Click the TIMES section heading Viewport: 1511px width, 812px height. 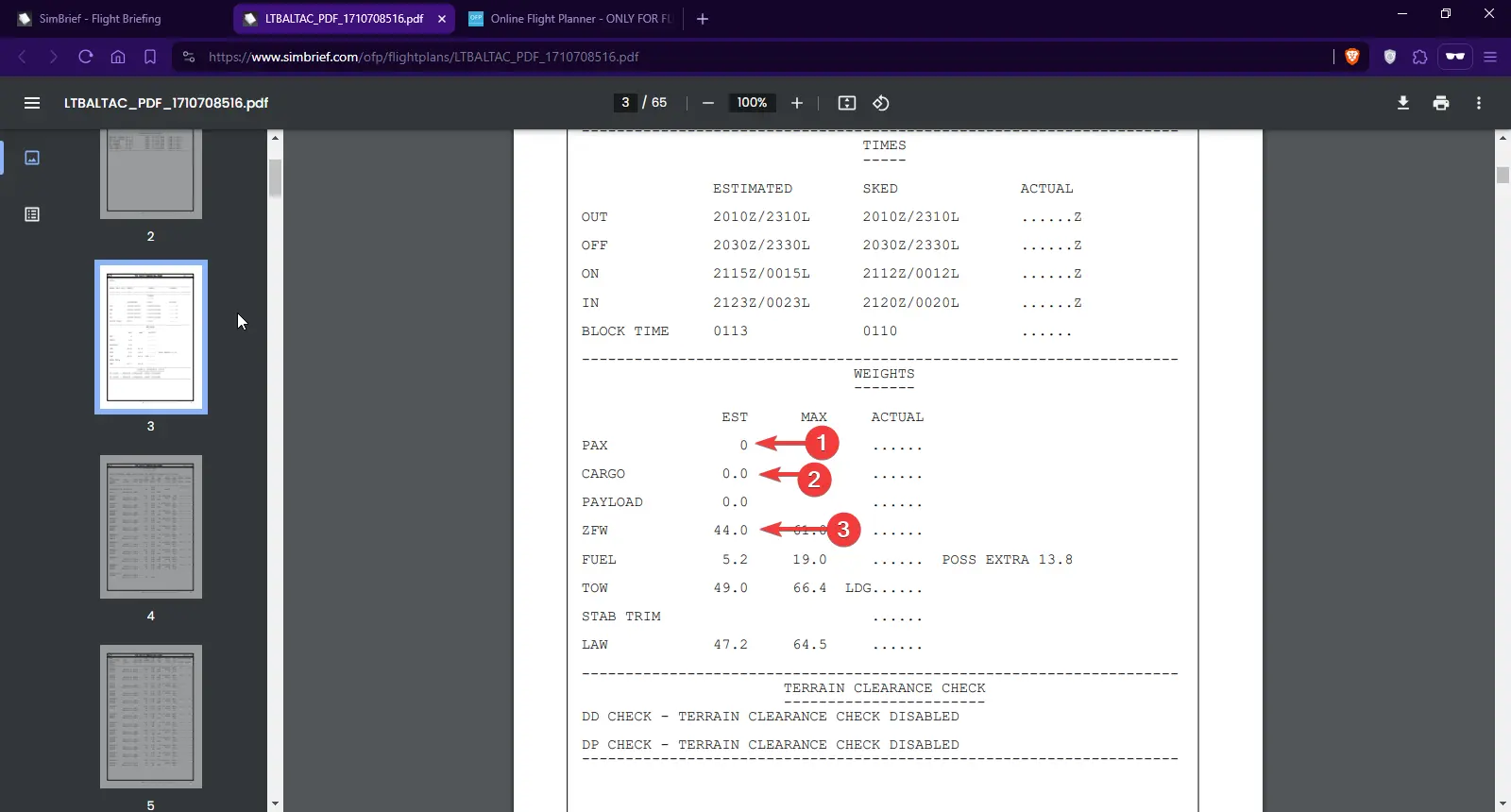click(x=884, y=145)
